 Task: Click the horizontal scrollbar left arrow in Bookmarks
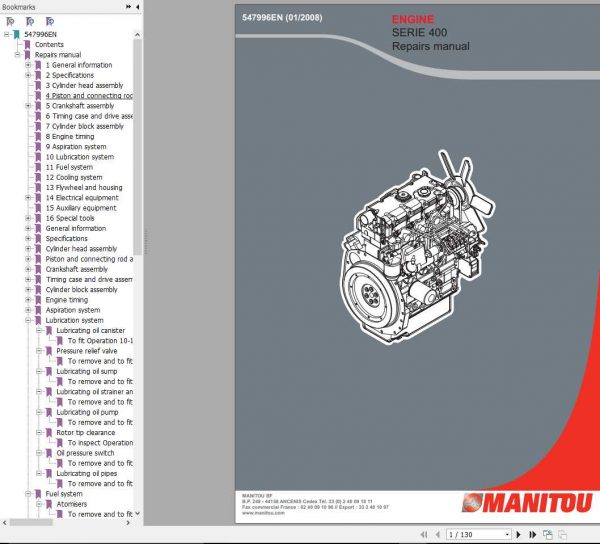pyautogui.click(x=4, y=522)
